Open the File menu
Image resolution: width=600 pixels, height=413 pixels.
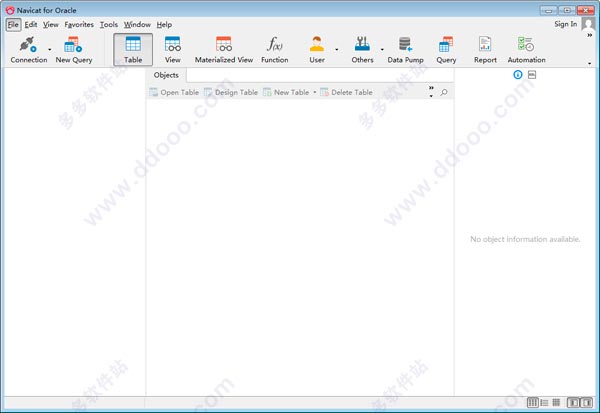coord(13,24)
